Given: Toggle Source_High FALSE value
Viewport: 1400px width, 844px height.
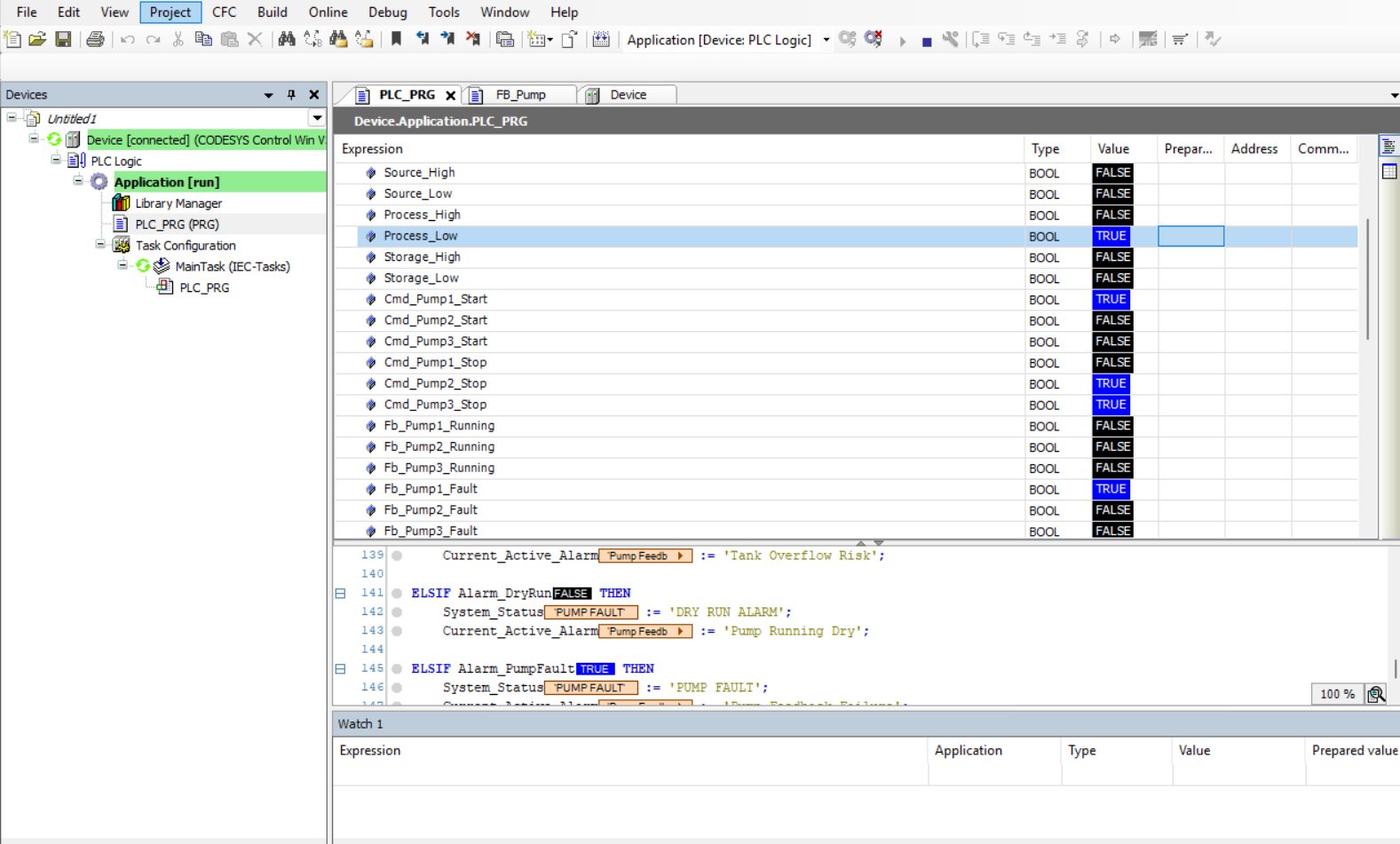Looking at the screenshot, I should point(1112,173).
